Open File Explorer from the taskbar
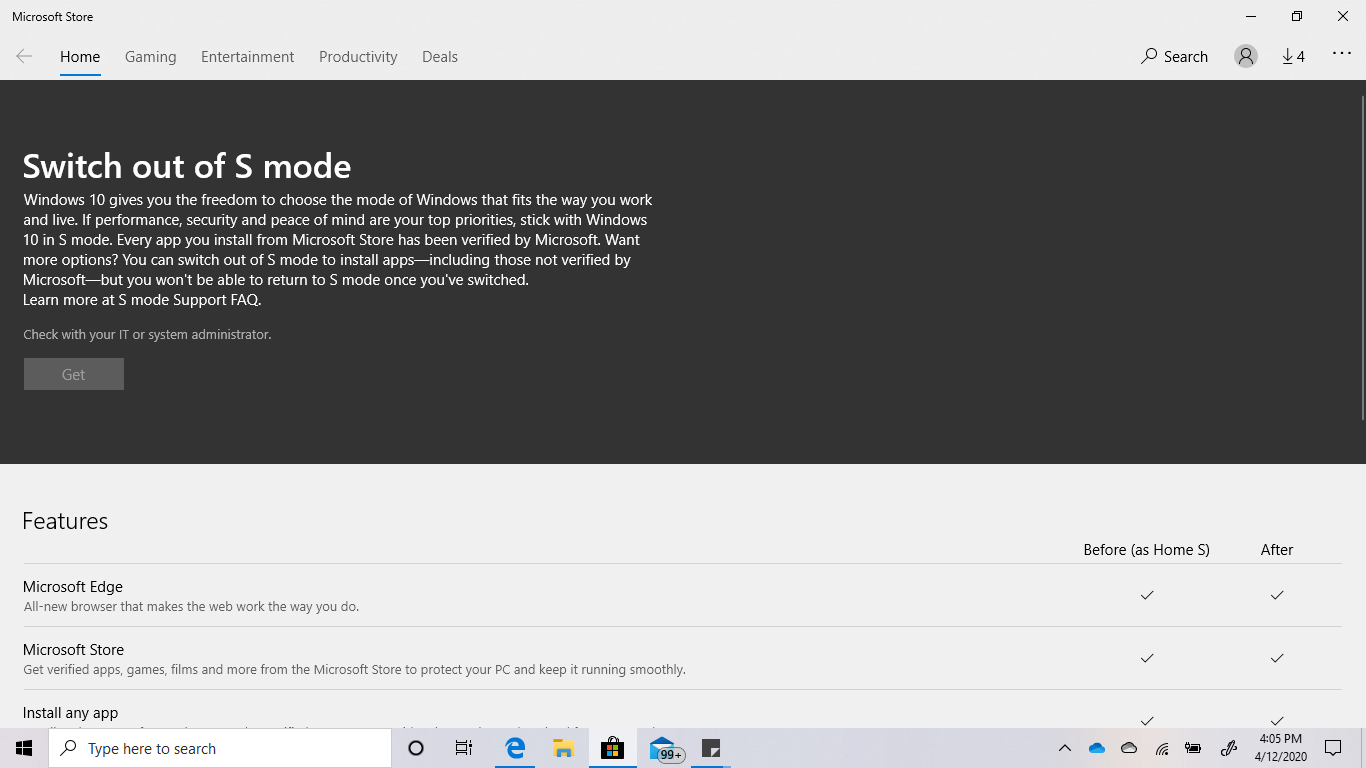Viewport: 1366px width, 768px height. [x=564, y=748]
